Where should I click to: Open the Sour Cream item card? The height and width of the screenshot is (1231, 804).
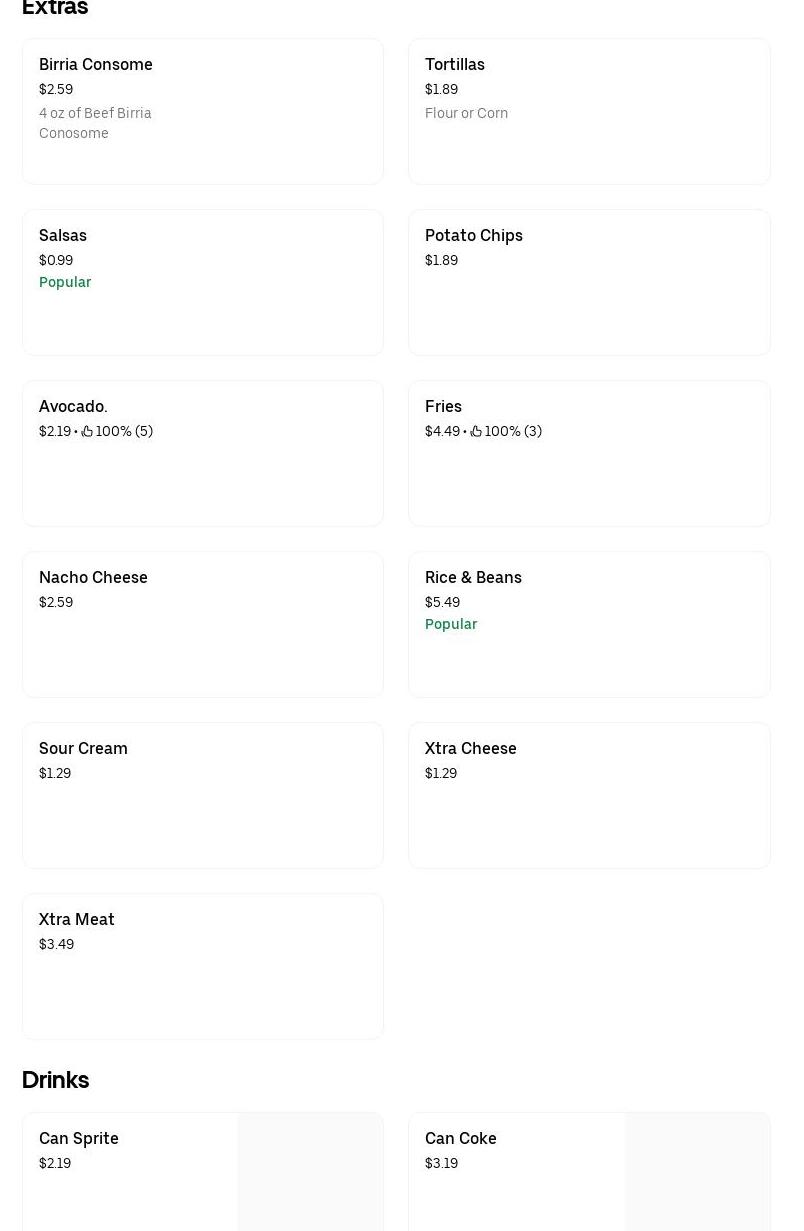(202, 795)
